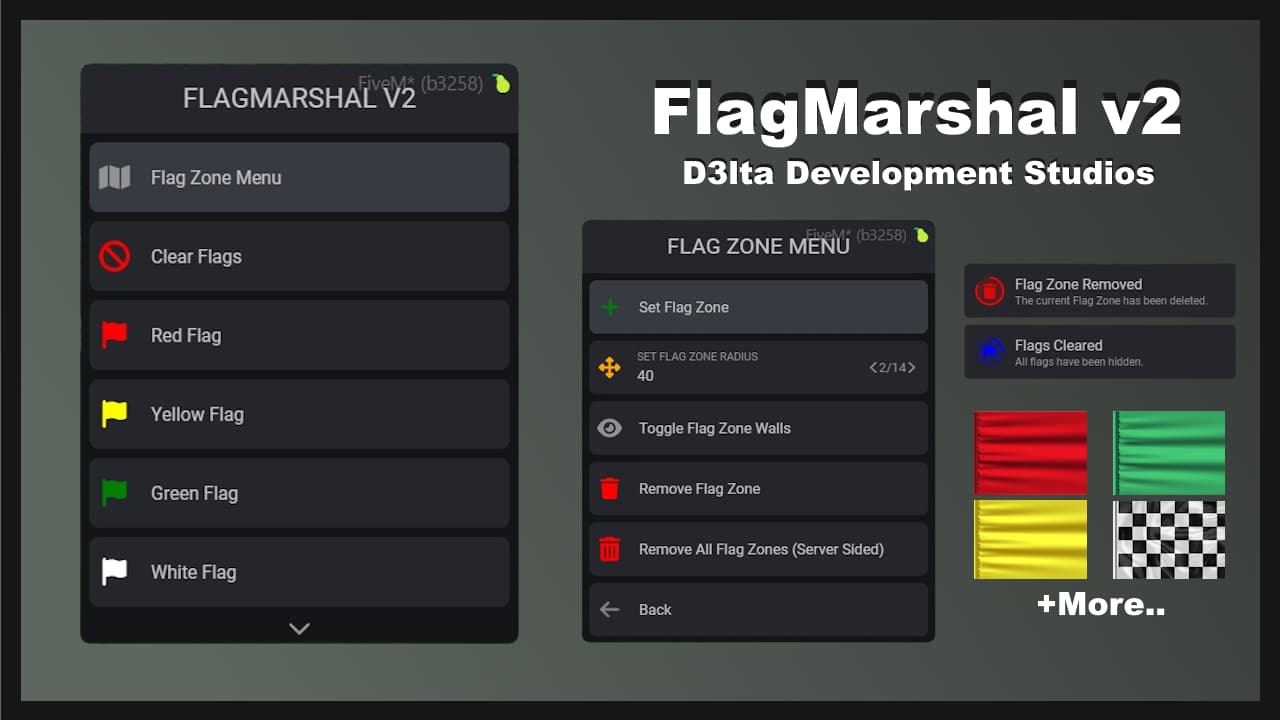Click the prohibition icon next to Clear Flags
Viewport: 1280px width, 720px height.
click(116, 256)
